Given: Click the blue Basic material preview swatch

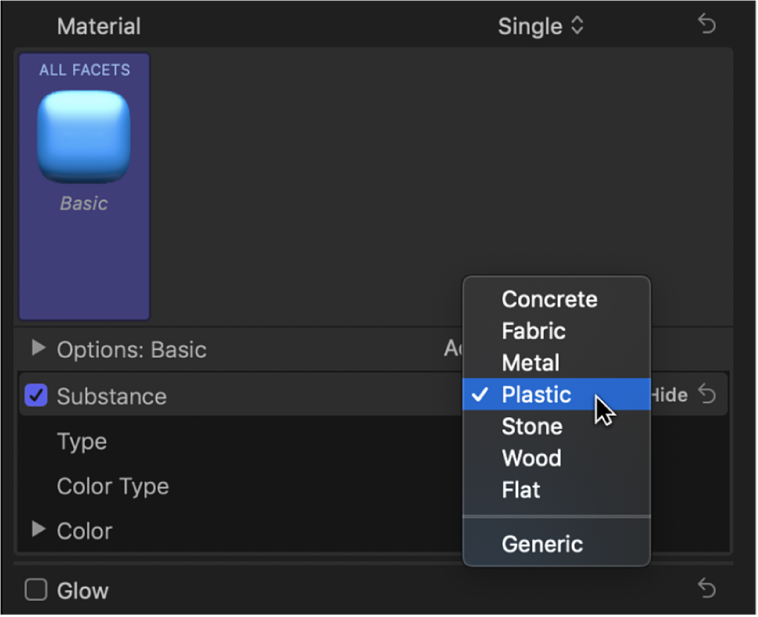Looking at the screenshot, I should coord(84,136).
